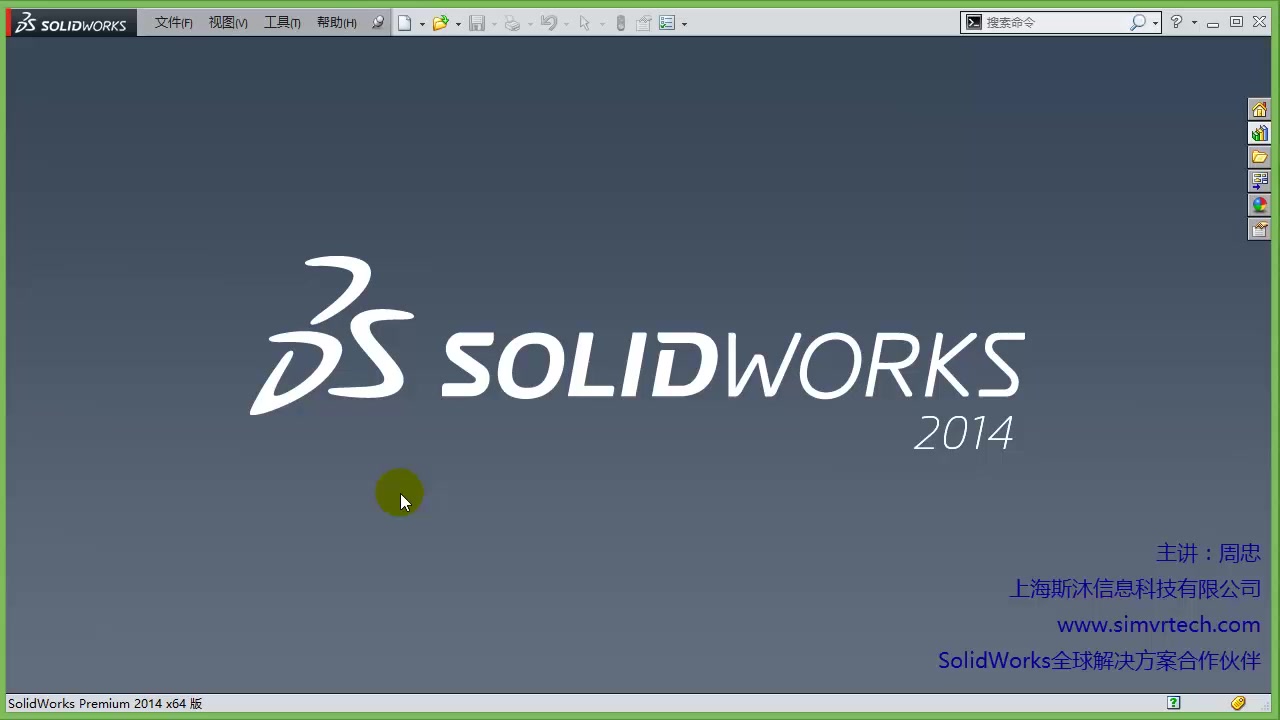The width and height of the screenshot is (1280, 720).
Task: Click the status bar text SolidWorks Premium 2014 x64 版
Action: click(105, 704)
